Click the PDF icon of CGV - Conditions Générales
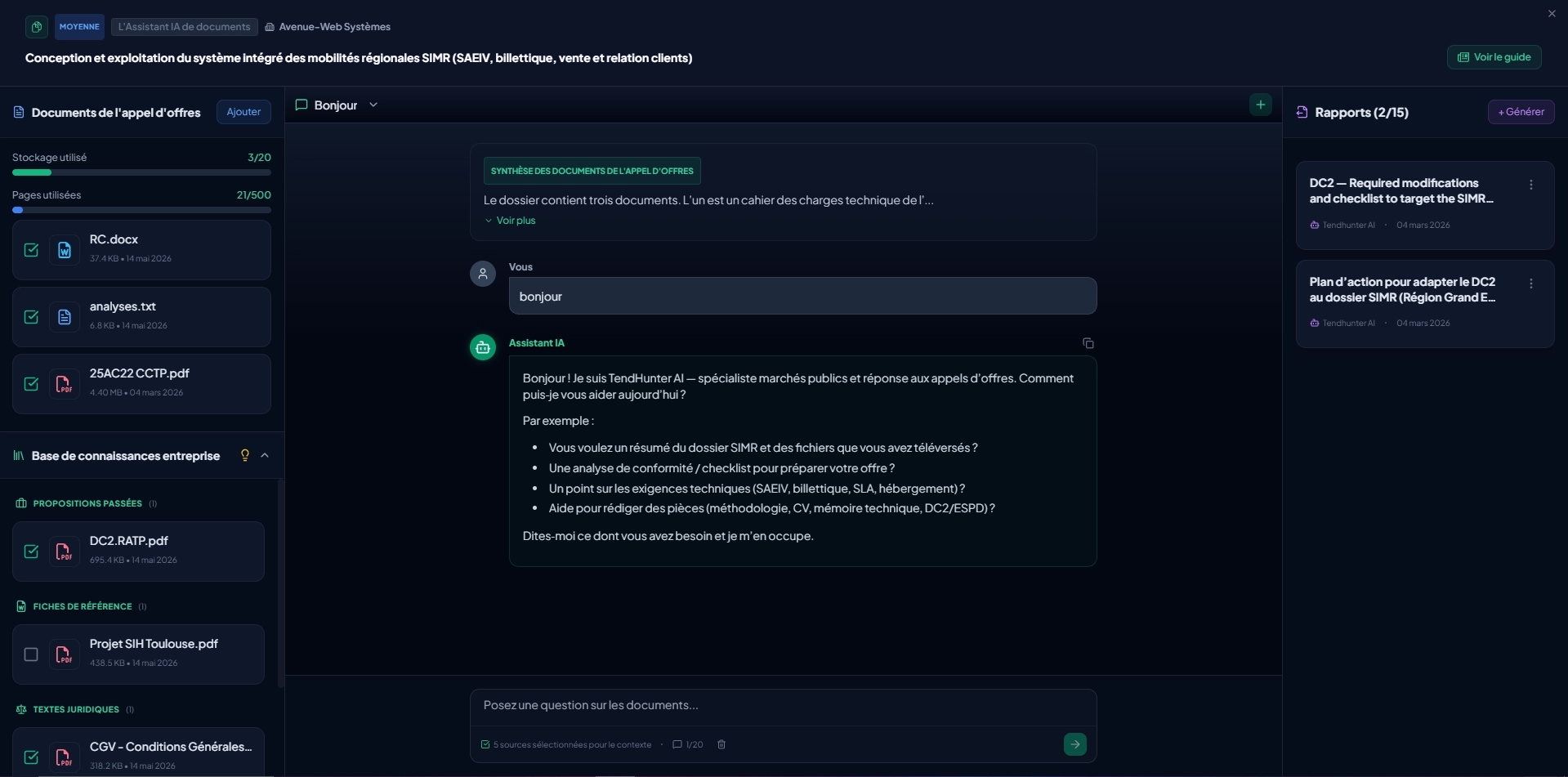The image size is (1568, 777). [65, 757]
